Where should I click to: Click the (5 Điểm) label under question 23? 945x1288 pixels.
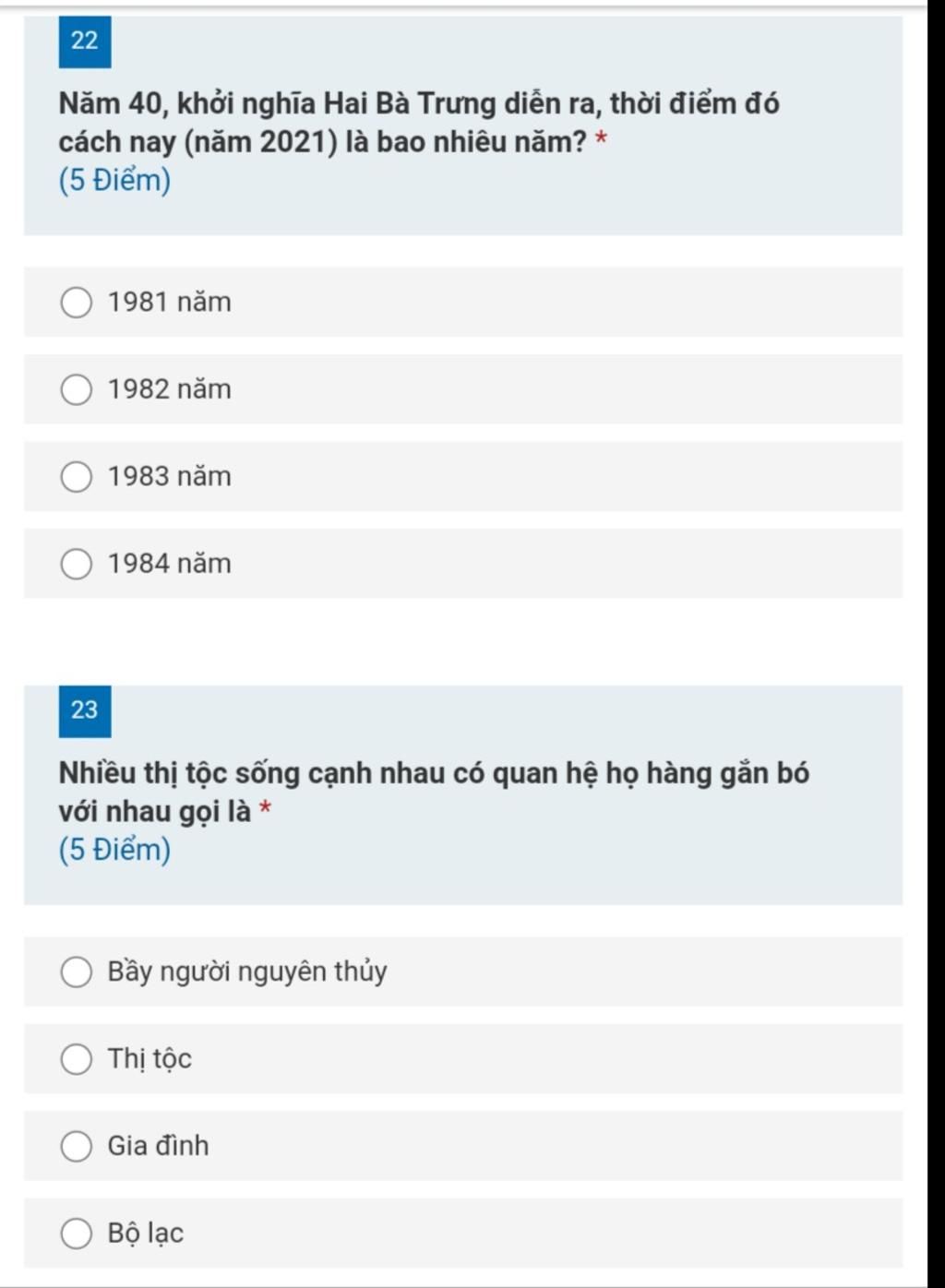tap(115, 850)
